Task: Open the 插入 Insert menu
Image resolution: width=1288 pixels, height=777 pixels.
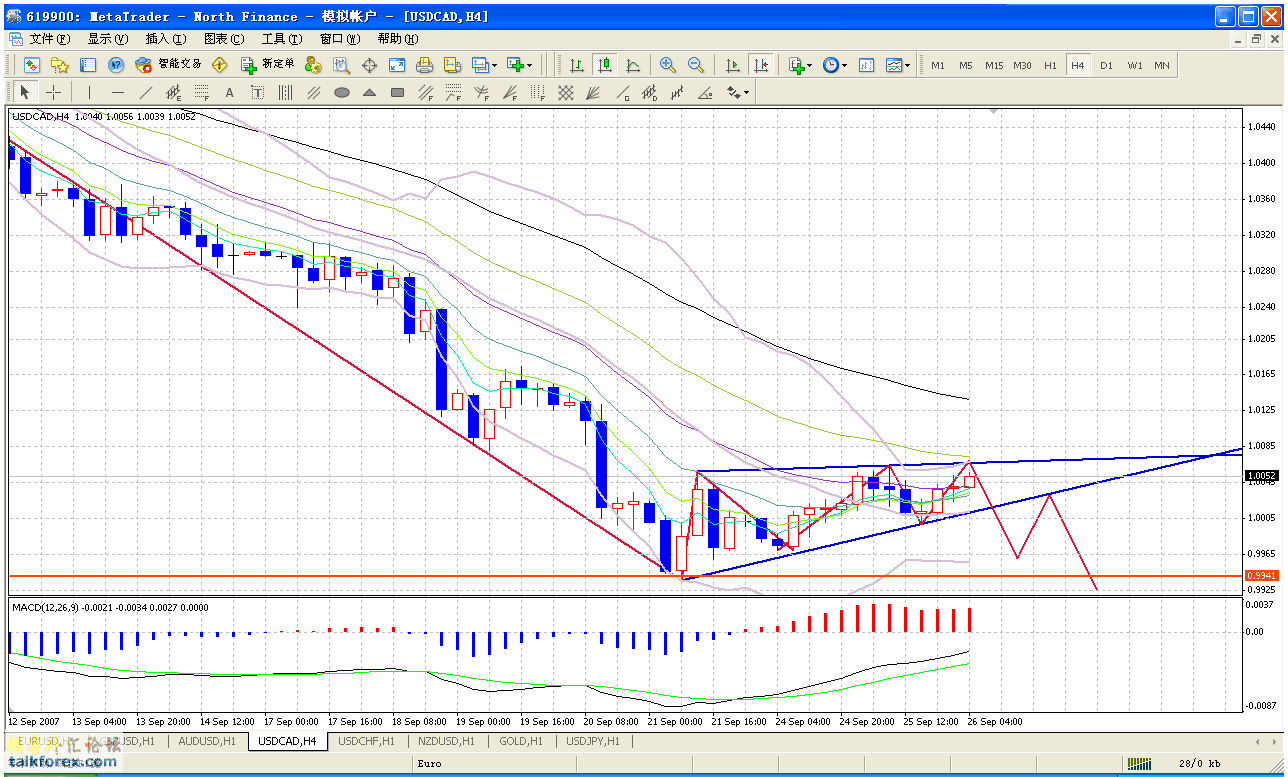Action: click(166, 39)
